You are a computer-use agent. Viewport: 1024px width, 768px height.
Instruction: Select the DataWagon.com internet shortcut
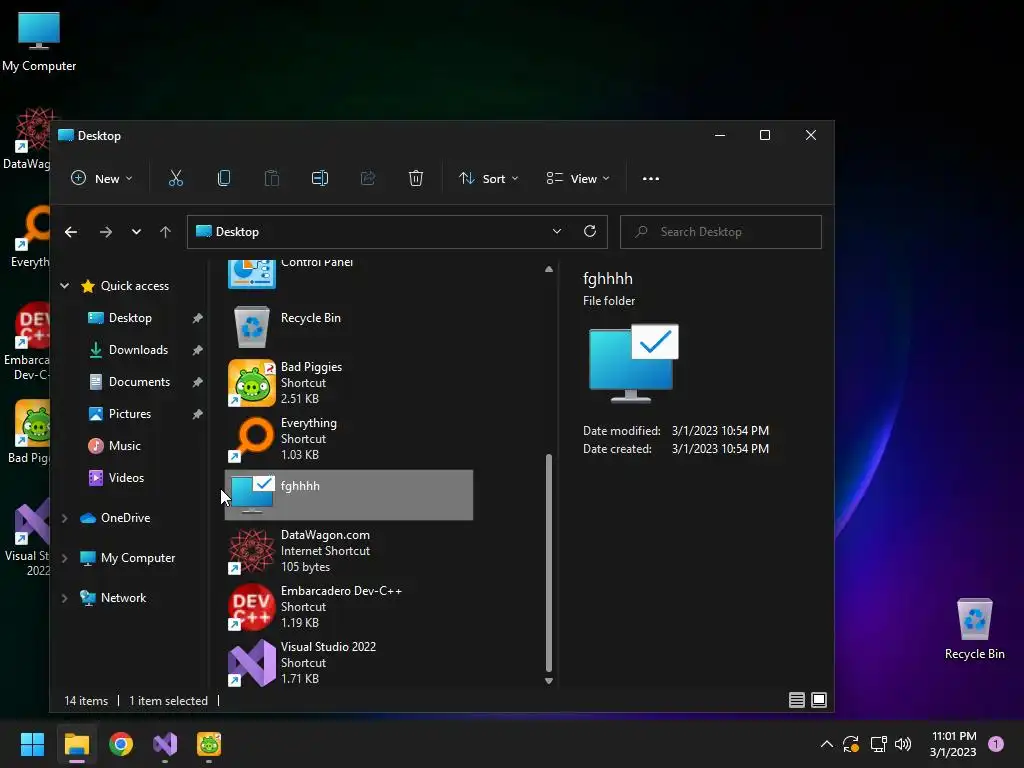click(349, 551)
